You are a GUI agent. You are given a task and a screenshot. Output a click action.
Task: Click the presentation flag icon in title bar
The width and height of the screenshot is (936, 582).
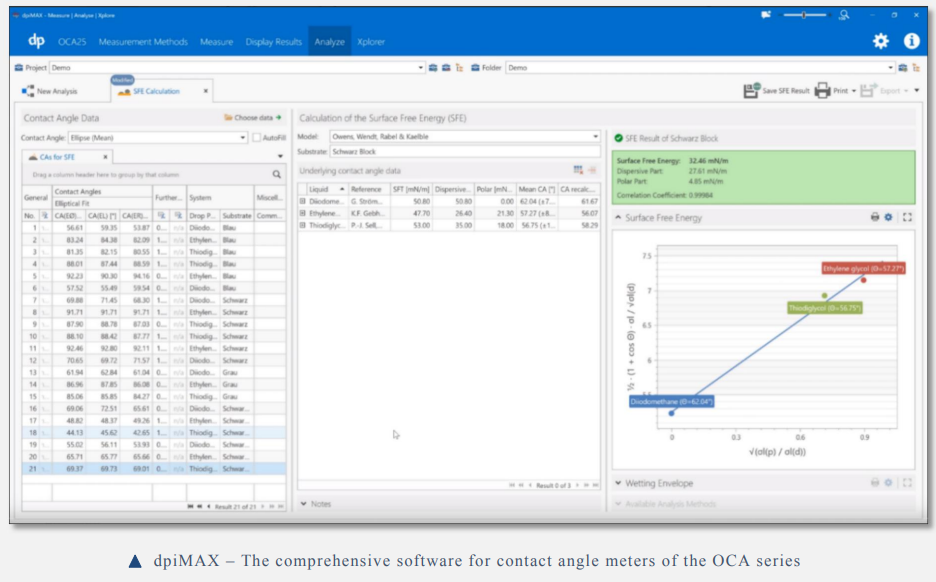[x=766, y=15]
